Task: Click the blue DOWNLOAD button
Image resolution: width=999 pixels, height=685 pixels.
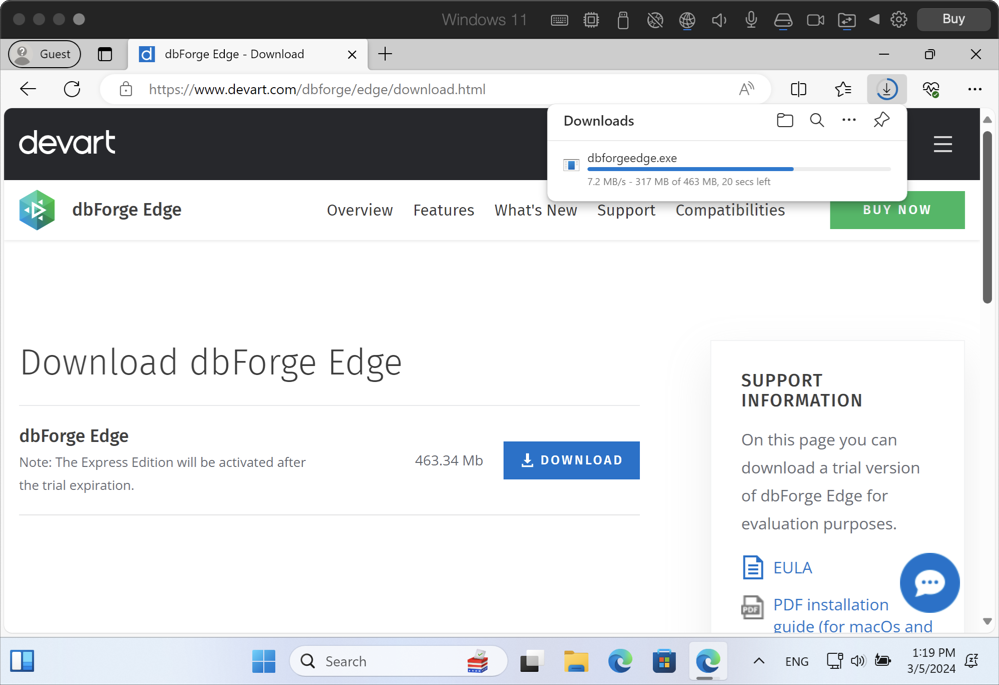Action: click(571, 460)
